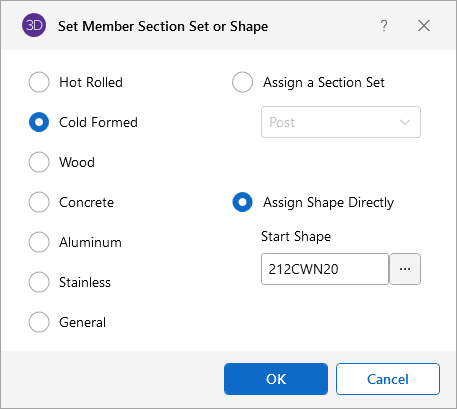Dismiss the dialog using Cancel
This screenshot has width=457, height=409.
[388, 379]
